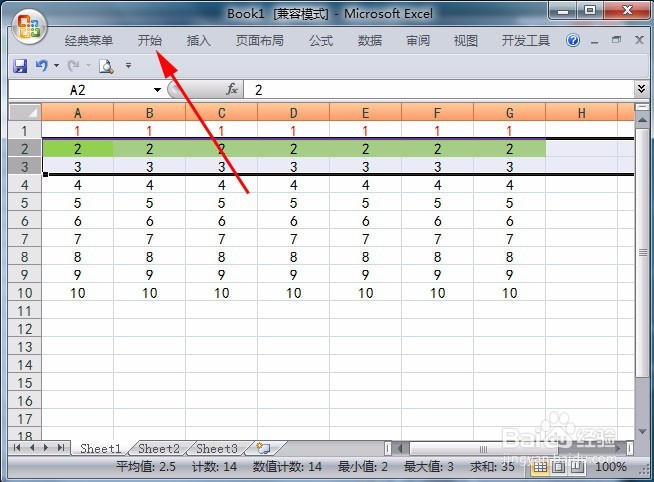Select cell E9 containing 9
The height and width of the screenshot is (482, 654).
tap(365, 275)
